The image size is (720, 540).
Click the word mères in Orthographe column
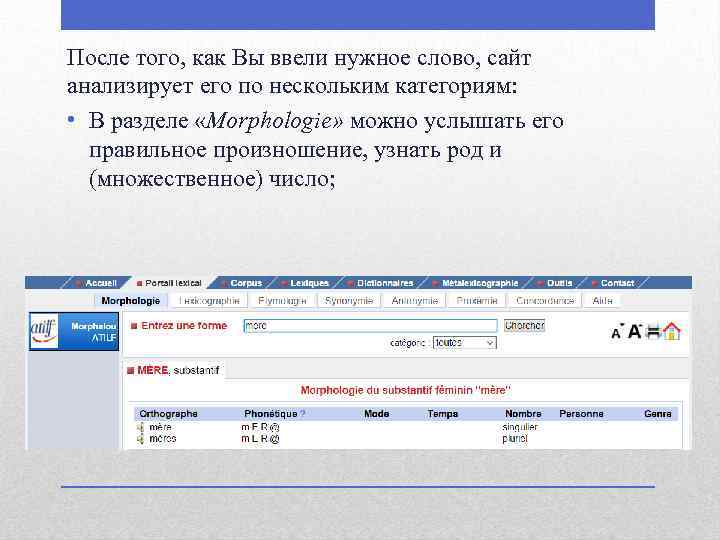coord(163,439)
